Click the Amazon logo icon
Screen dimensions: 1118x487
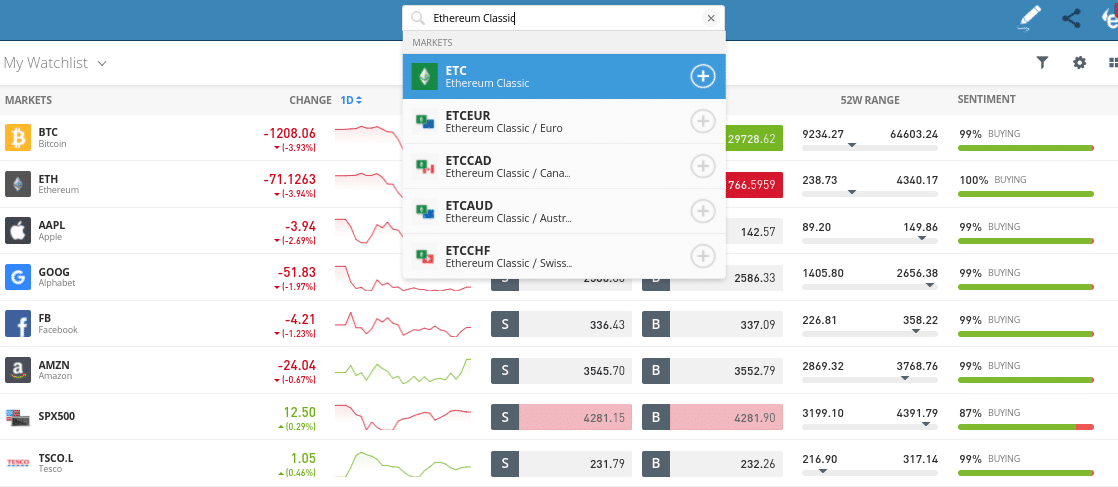click(18, 369)
